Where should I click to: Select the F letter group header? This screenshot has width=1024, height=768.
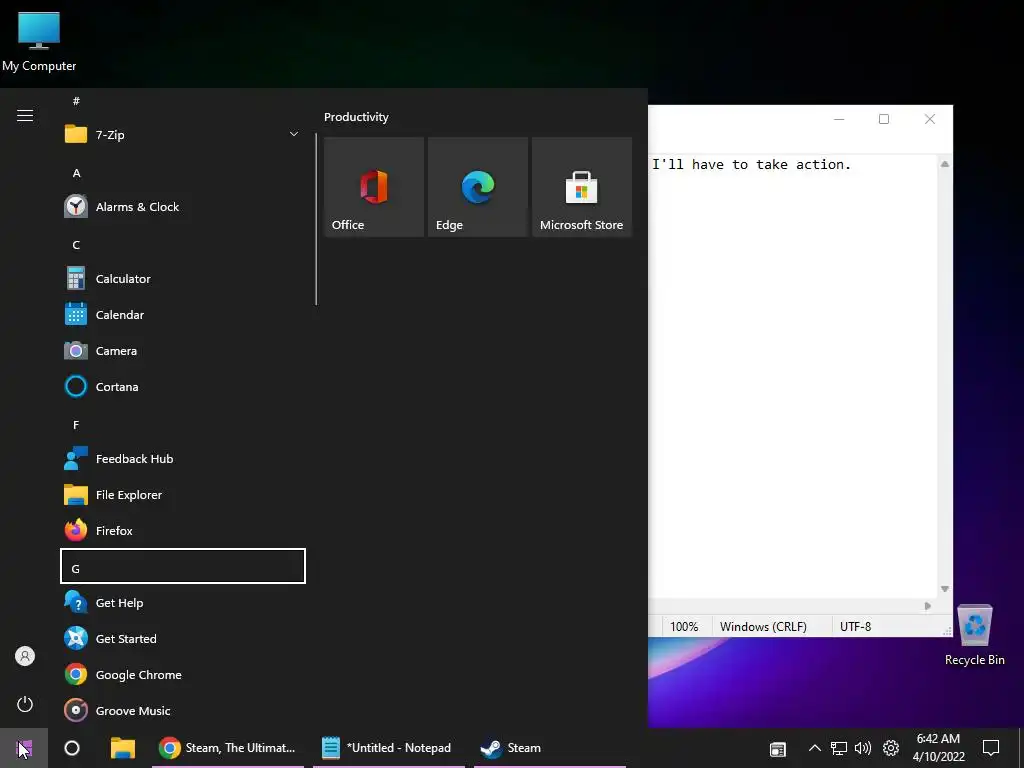pyautogui.click(x=182, y=425)
